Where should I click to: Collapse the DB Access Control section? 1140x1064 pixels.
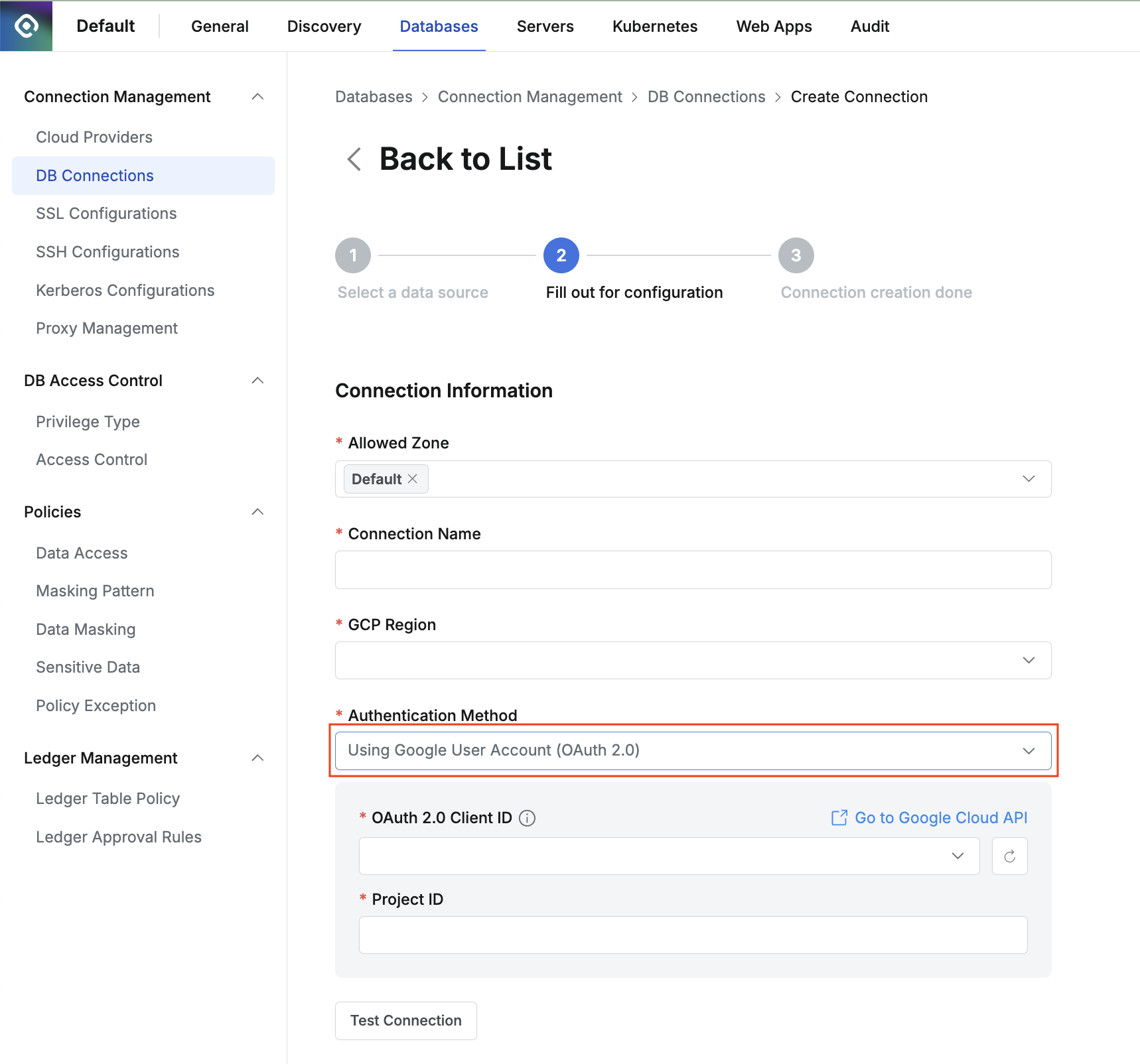click(258, 380)
